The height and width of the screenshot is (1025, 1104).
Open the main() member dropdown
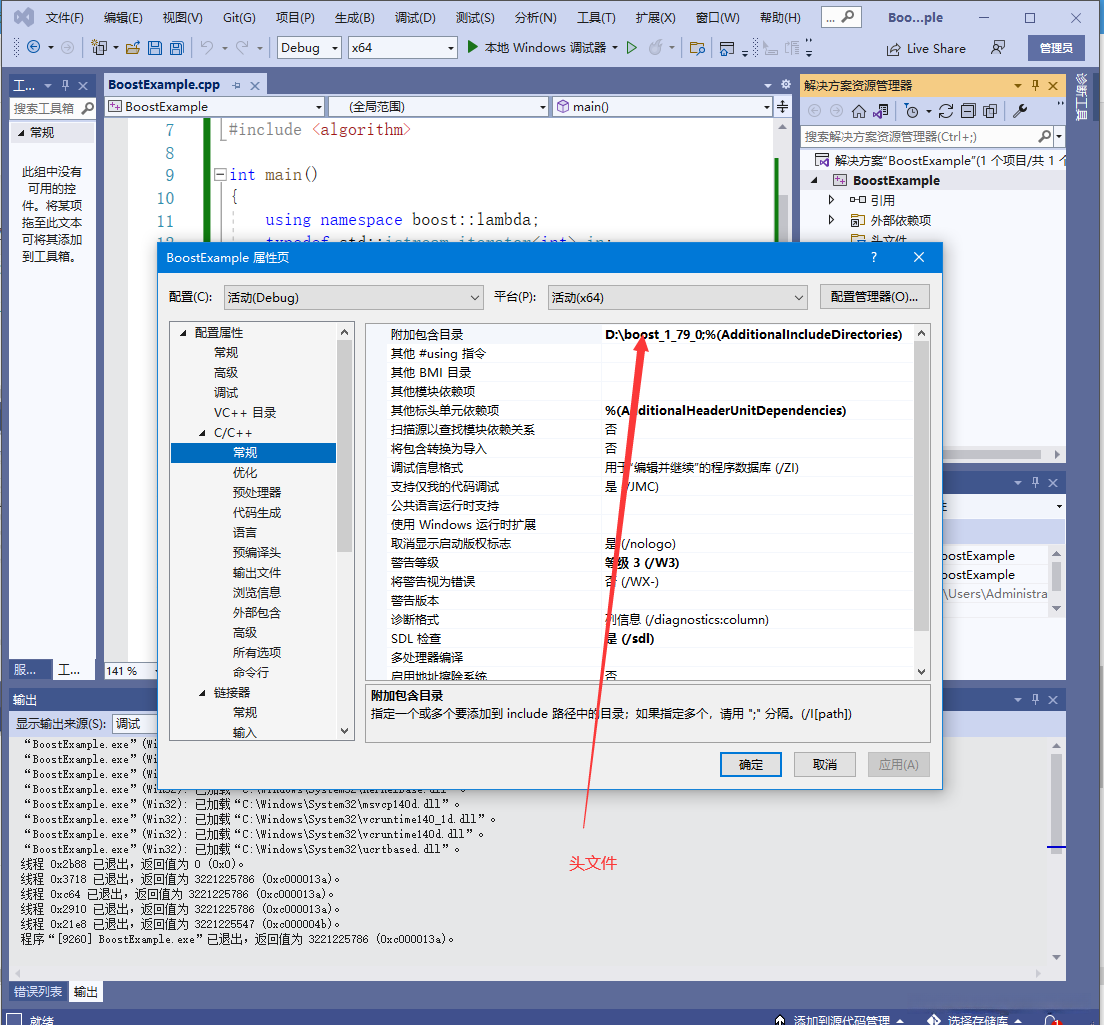click(x=663, y=107)
